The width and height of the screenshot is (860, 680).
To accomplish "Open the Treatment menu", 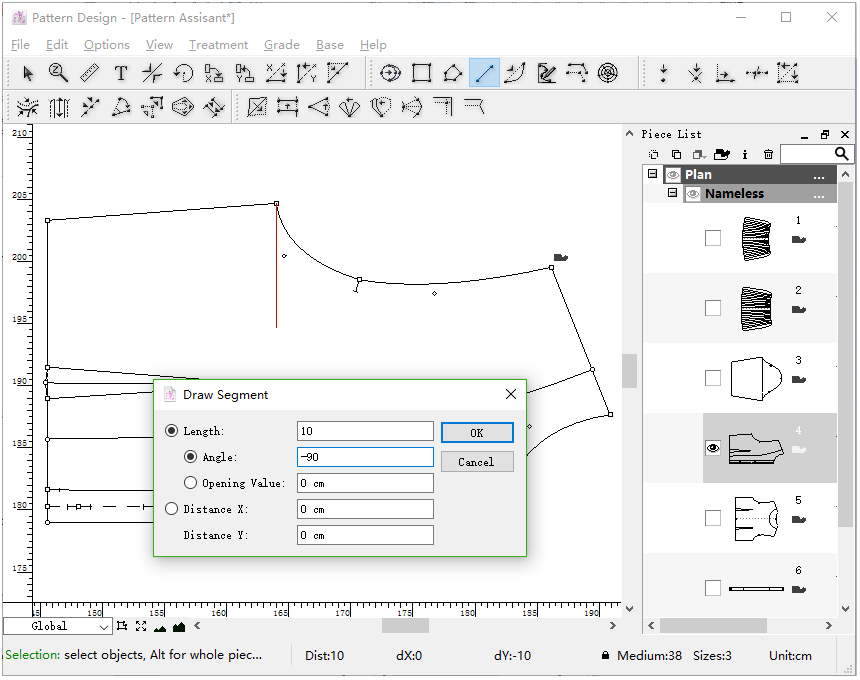I will (218, 45).
